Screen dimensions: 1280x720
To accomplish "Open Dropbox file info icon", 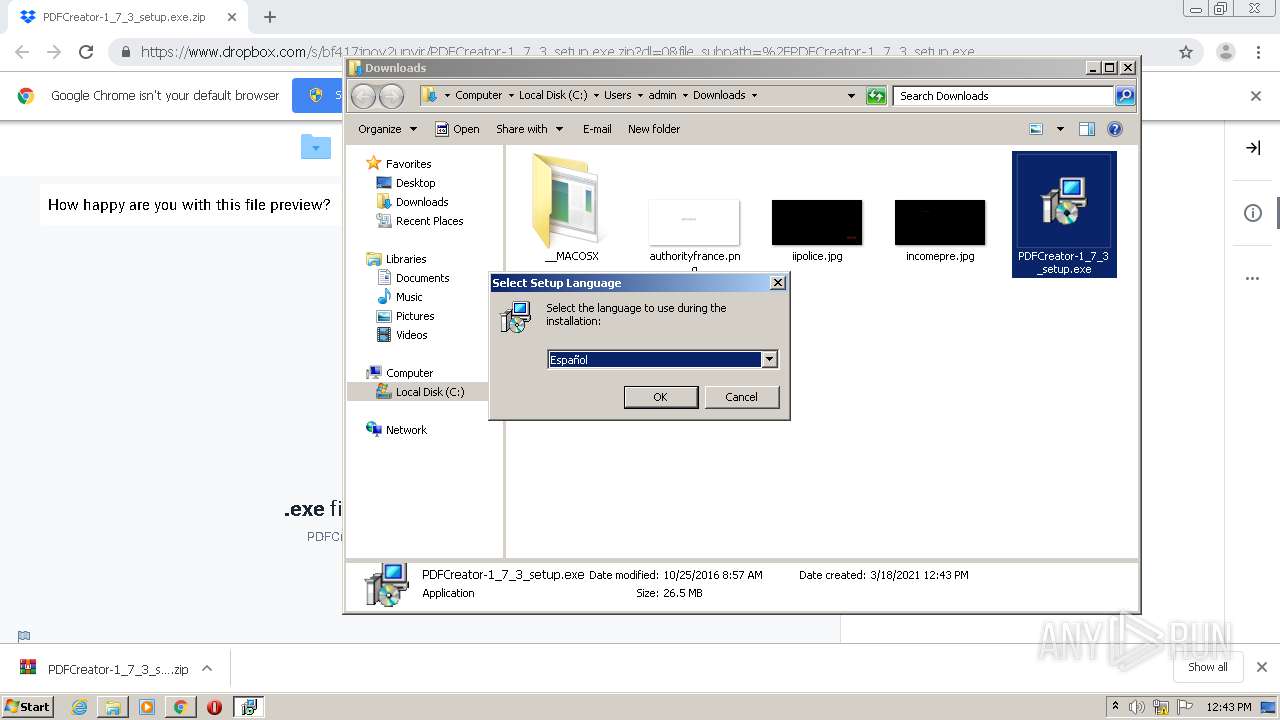I will coord(1253,213).
